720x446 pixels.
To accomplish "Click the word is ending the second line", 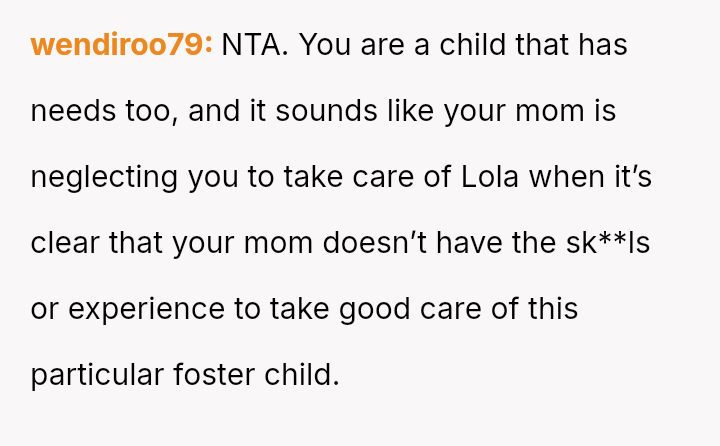I will click(606, 111).
